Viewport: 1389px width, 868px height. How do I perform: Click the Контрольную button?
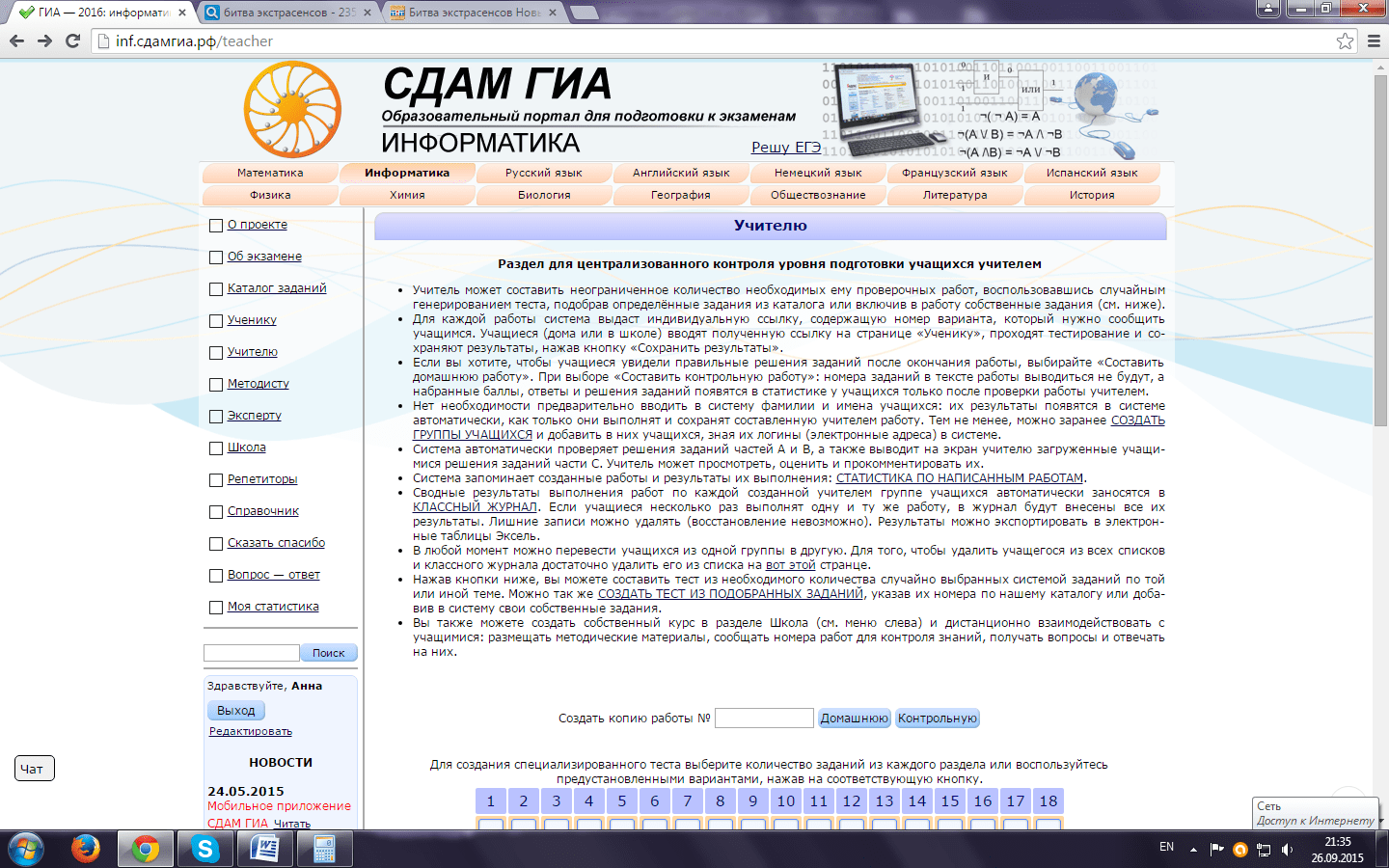click(x=938, y=719)
